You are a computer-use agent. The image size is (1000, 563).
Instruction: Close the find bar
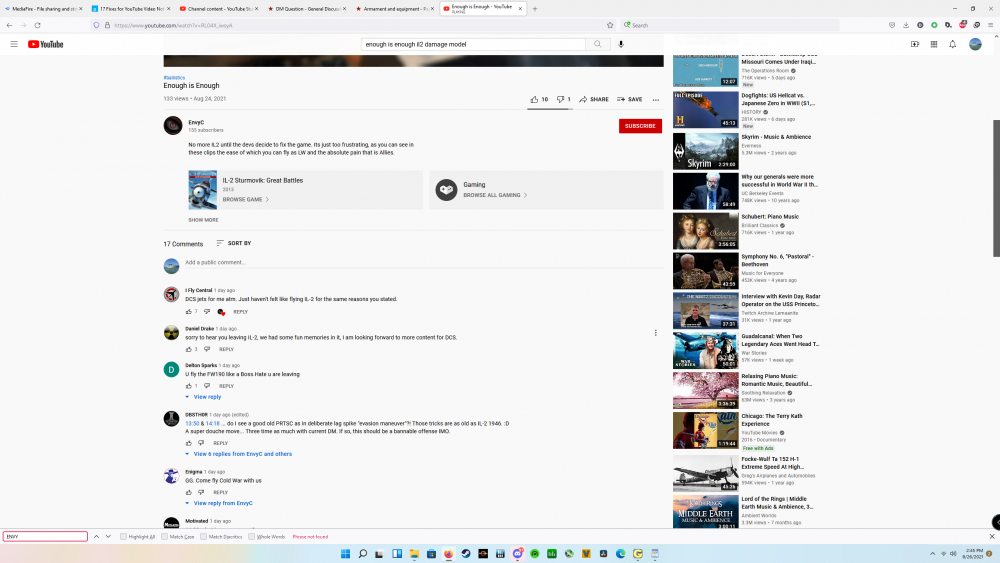pyautogui.click(x=992, y=537)
